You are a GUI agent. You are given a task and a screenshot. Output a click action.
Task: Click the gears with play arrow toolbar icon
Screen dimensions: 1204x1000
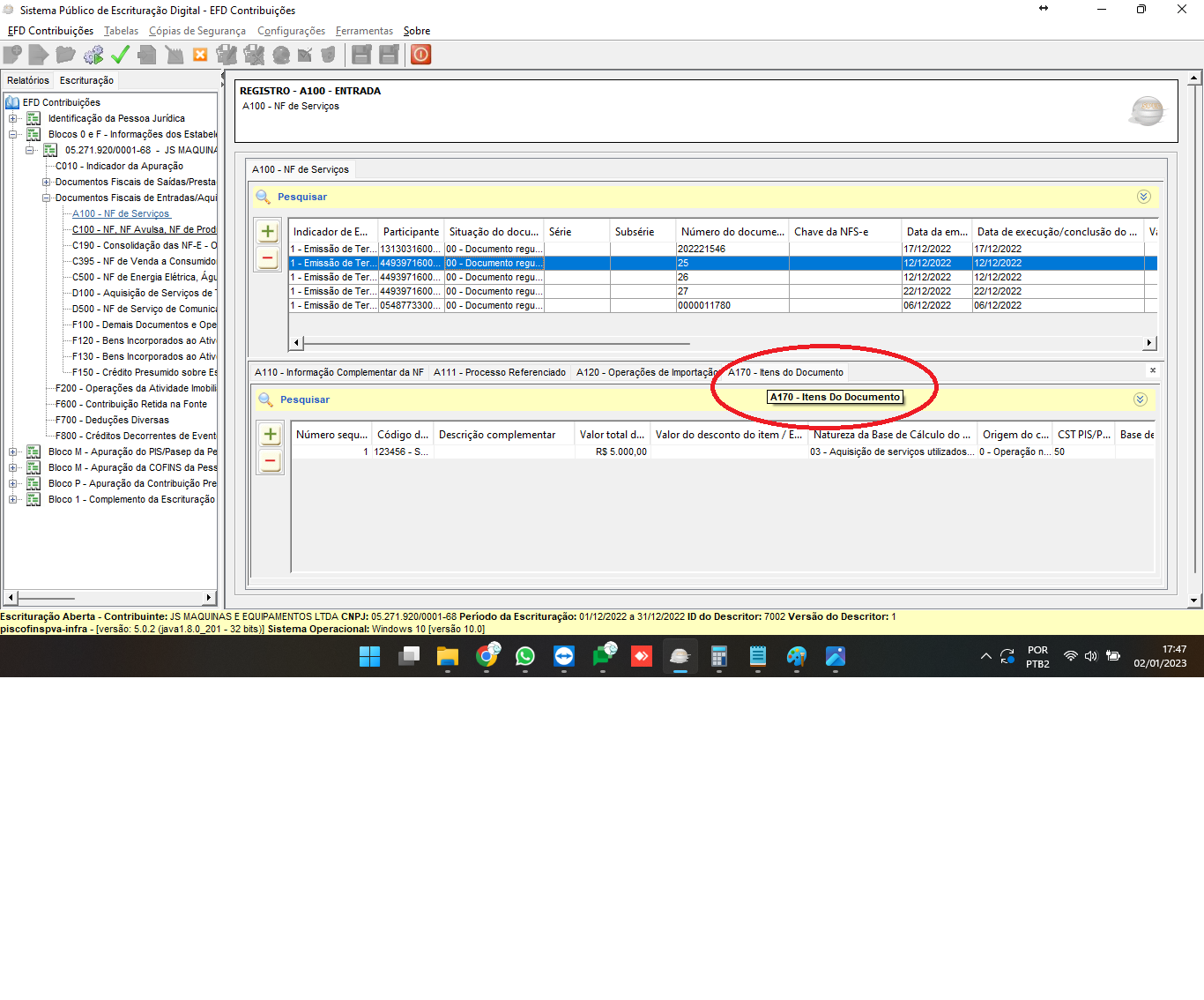point(93,55)
